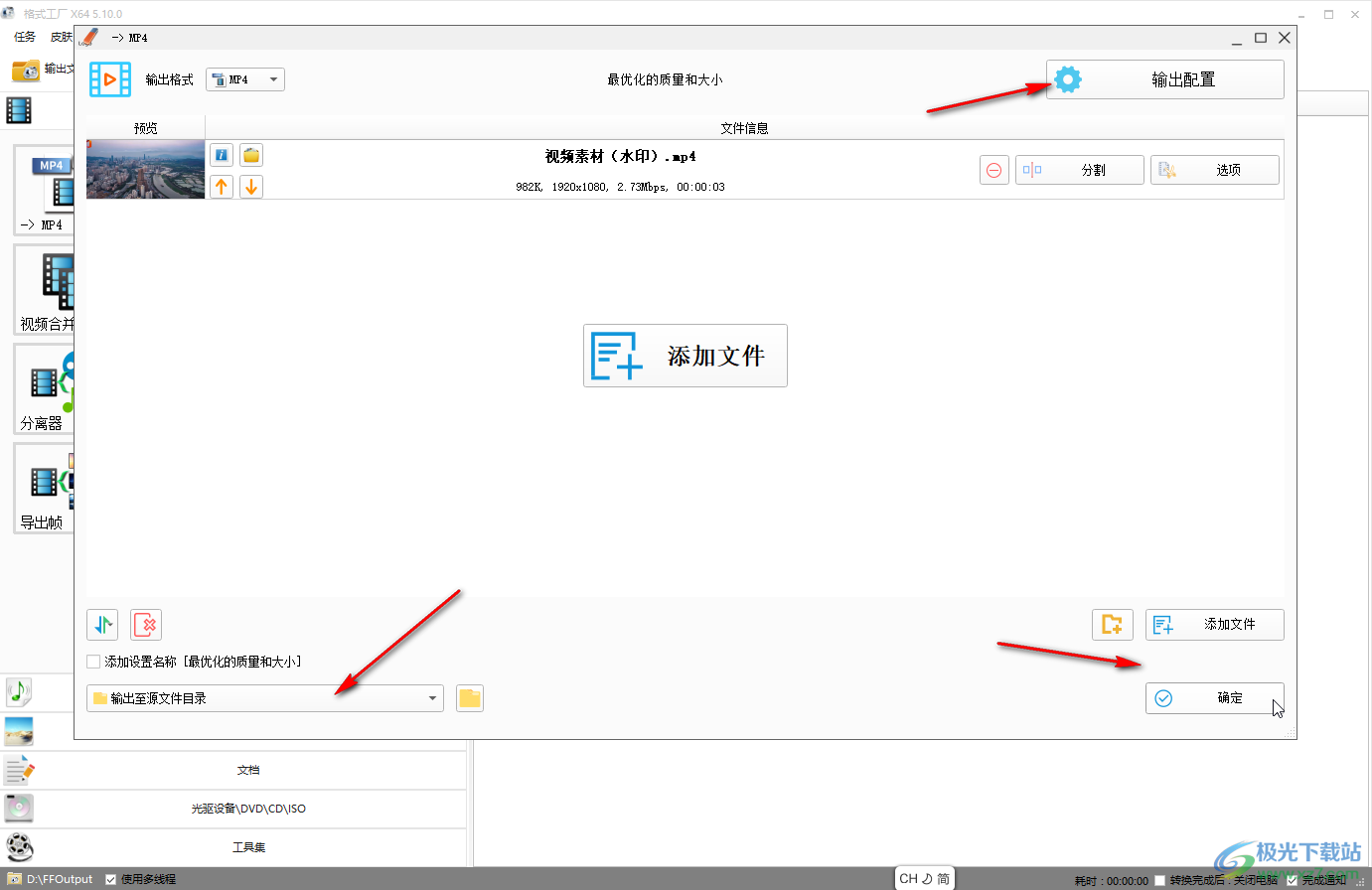This screenshot has height=890, width=1372.
Task: Click the file name 视频素材（水印）.mp4
Action: [x=620, y=156]
